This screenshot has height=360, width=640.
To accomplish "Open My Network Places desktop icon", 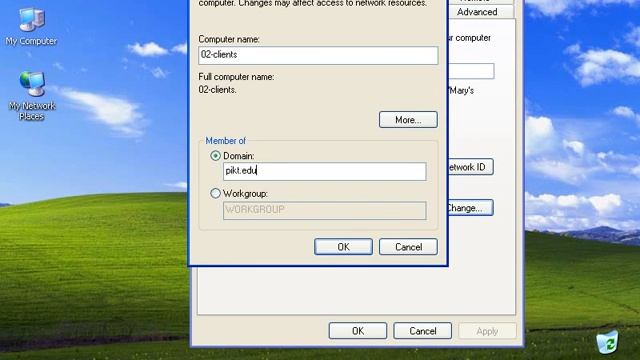I will (32, 96).
